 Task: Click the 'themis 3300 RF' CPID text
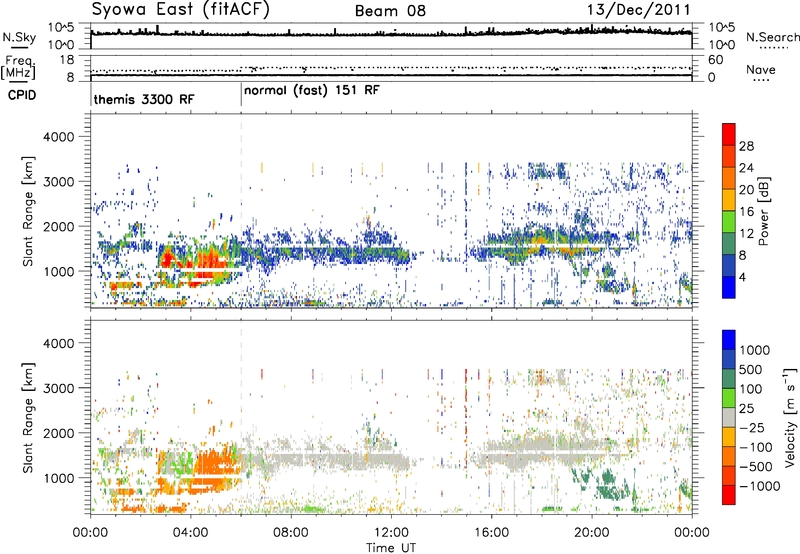point(144,99)
